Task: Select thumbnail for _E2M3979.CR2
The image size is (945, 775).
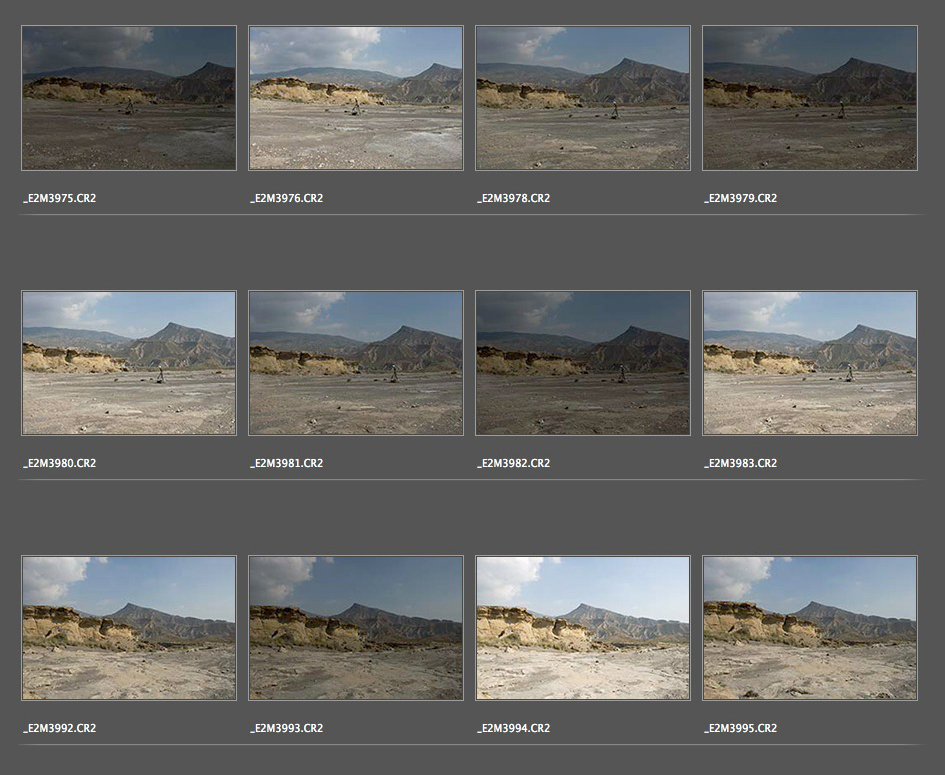Action: tap(810, 98)
